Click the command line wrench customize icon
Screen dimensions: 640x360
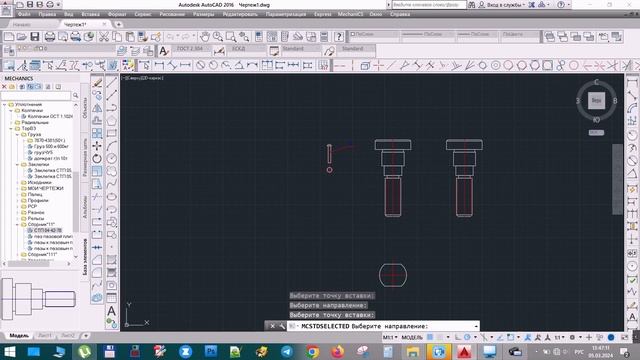(282, 326)
